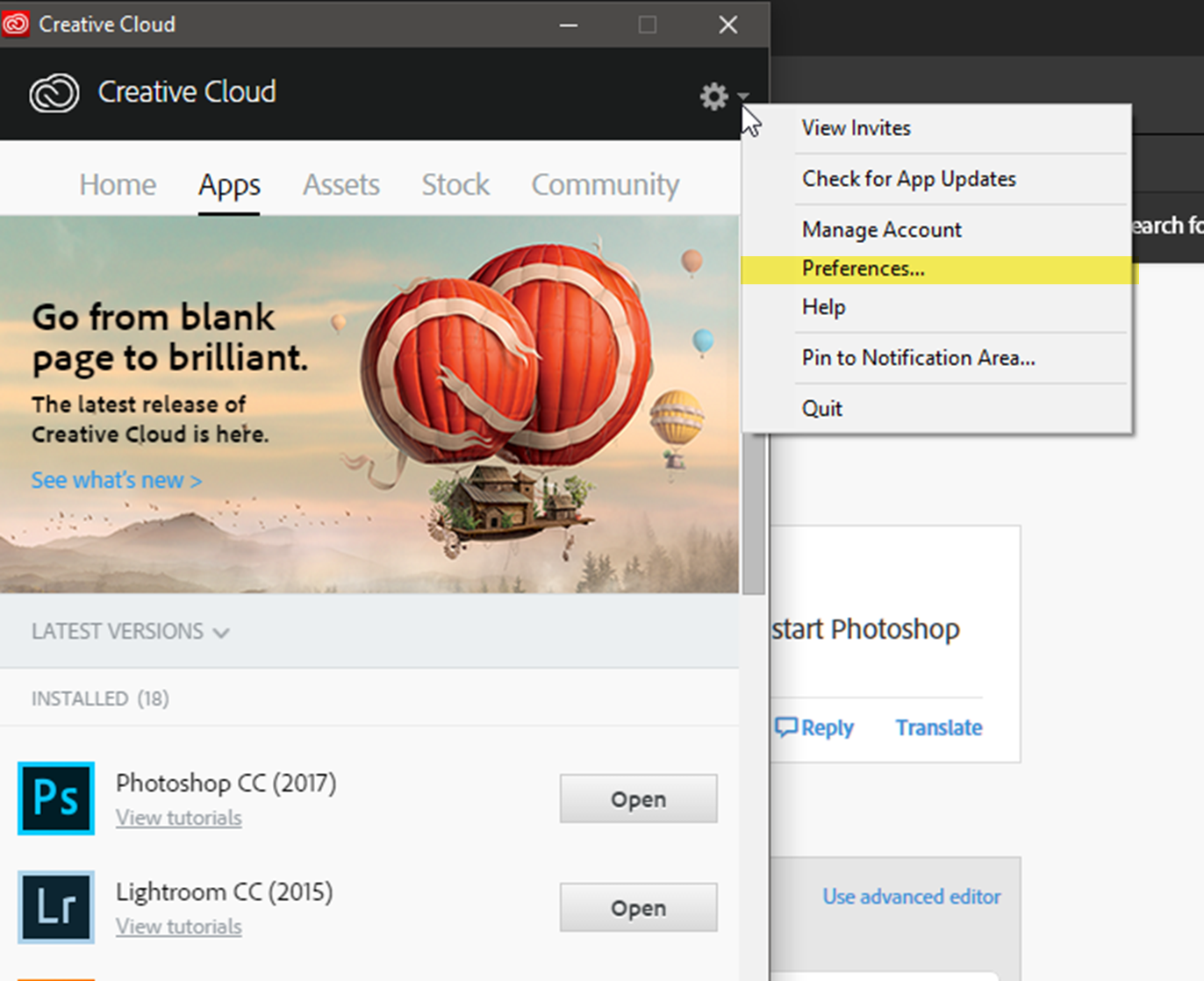1204x981 pixels.
Task: Switch to the Home tab
Action: [117, 184]
